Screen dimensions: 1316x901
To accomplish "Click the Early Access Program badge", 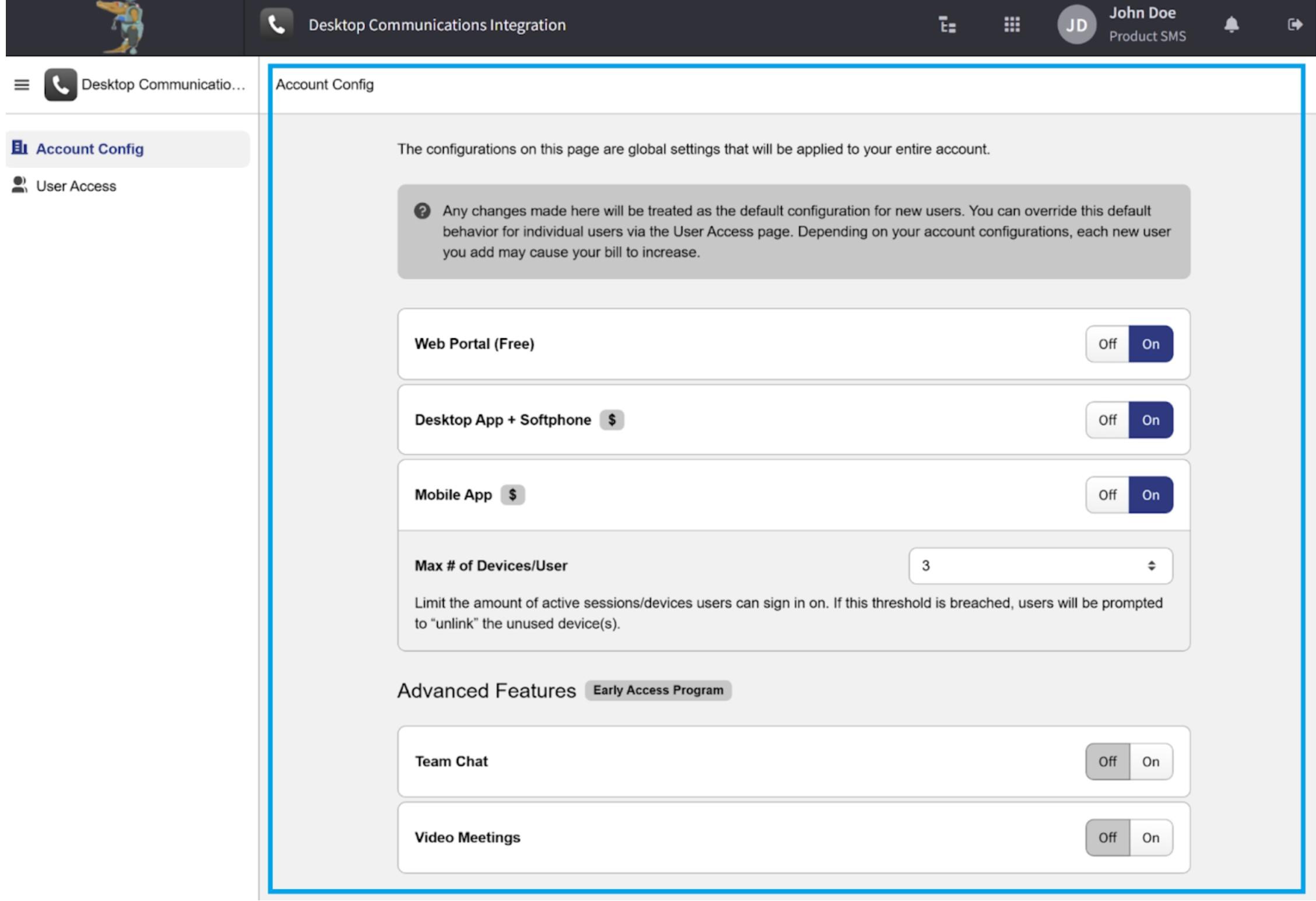I will click(658, 690).
